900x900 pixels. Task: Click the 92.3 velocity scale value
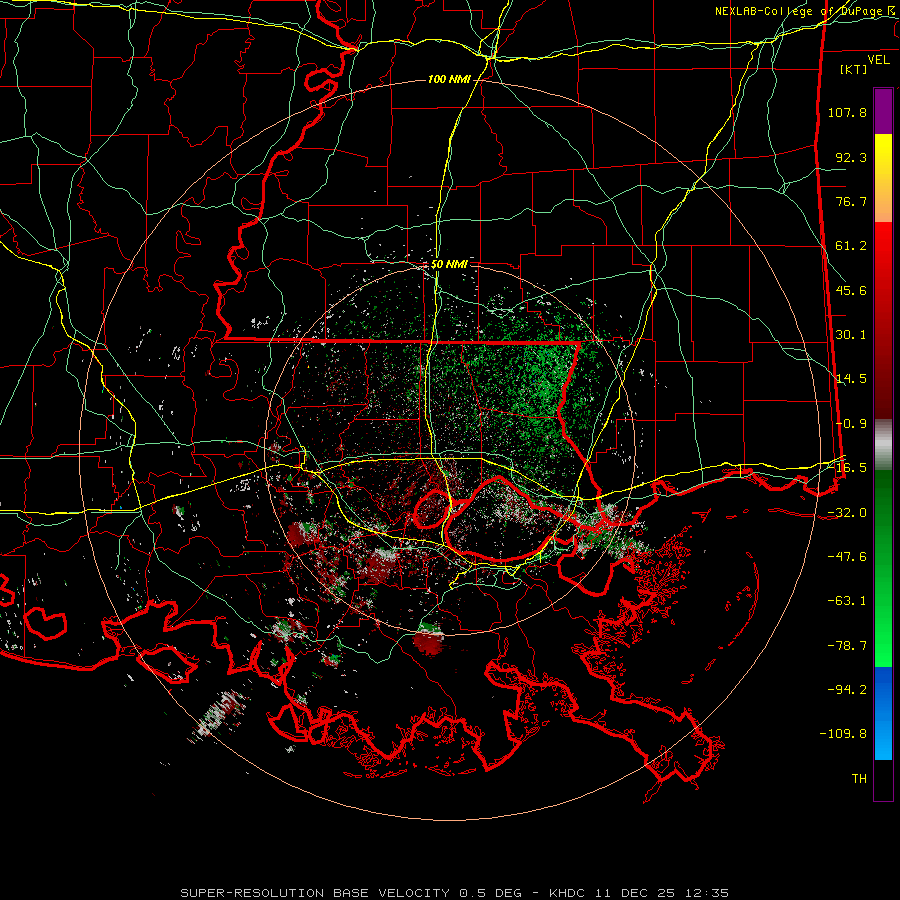851,157
